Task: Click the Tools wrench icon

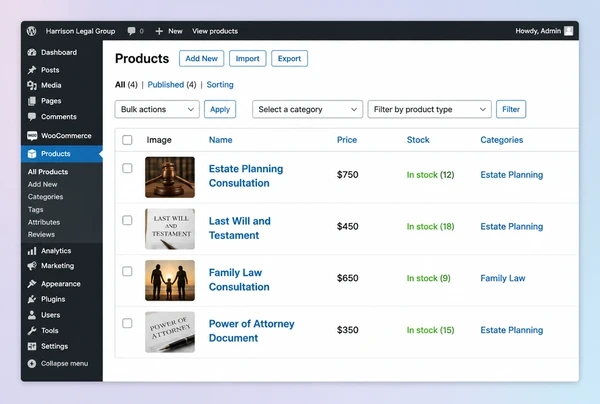Action: pyautogui.click(x=32, y=331)
